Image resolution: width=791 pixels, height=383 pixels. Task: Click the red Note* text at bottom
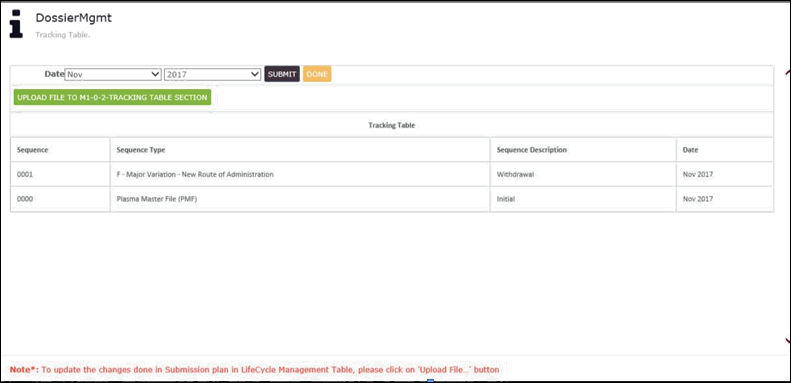(254, 369)
